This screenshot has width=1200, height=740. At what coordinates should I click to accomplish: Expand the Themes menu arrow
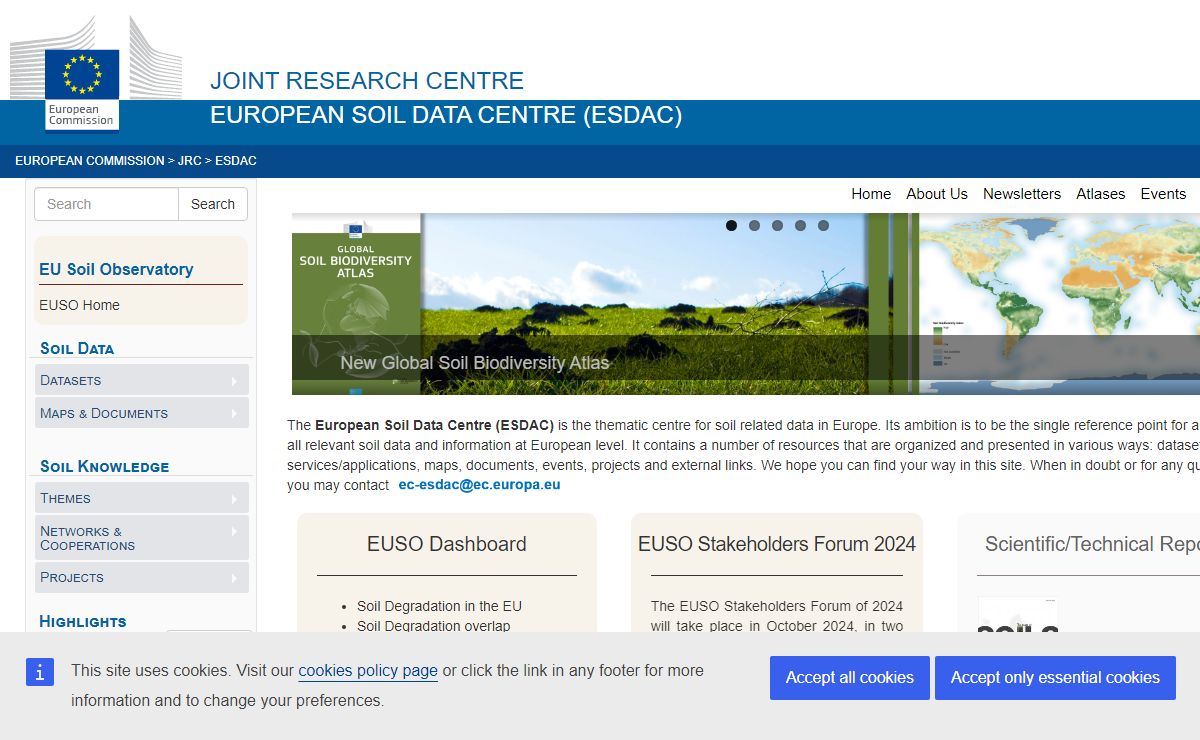pyautogui.click(x=234, y=499)
